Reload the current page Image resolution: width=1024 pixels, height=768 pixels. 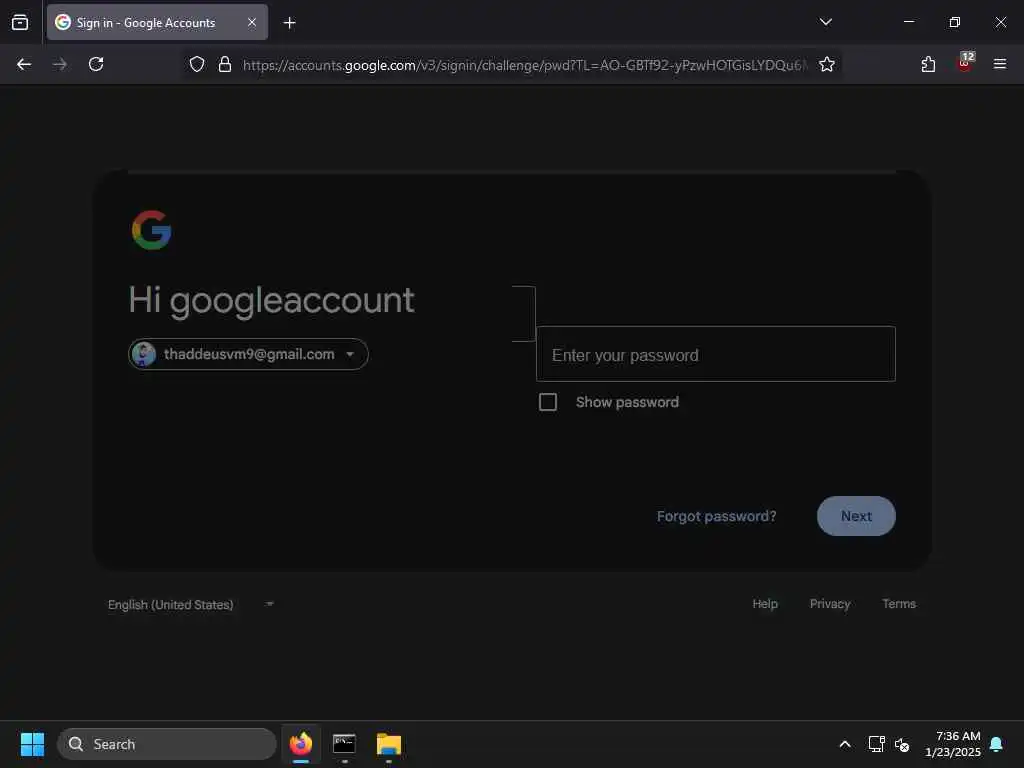(96, 64)
